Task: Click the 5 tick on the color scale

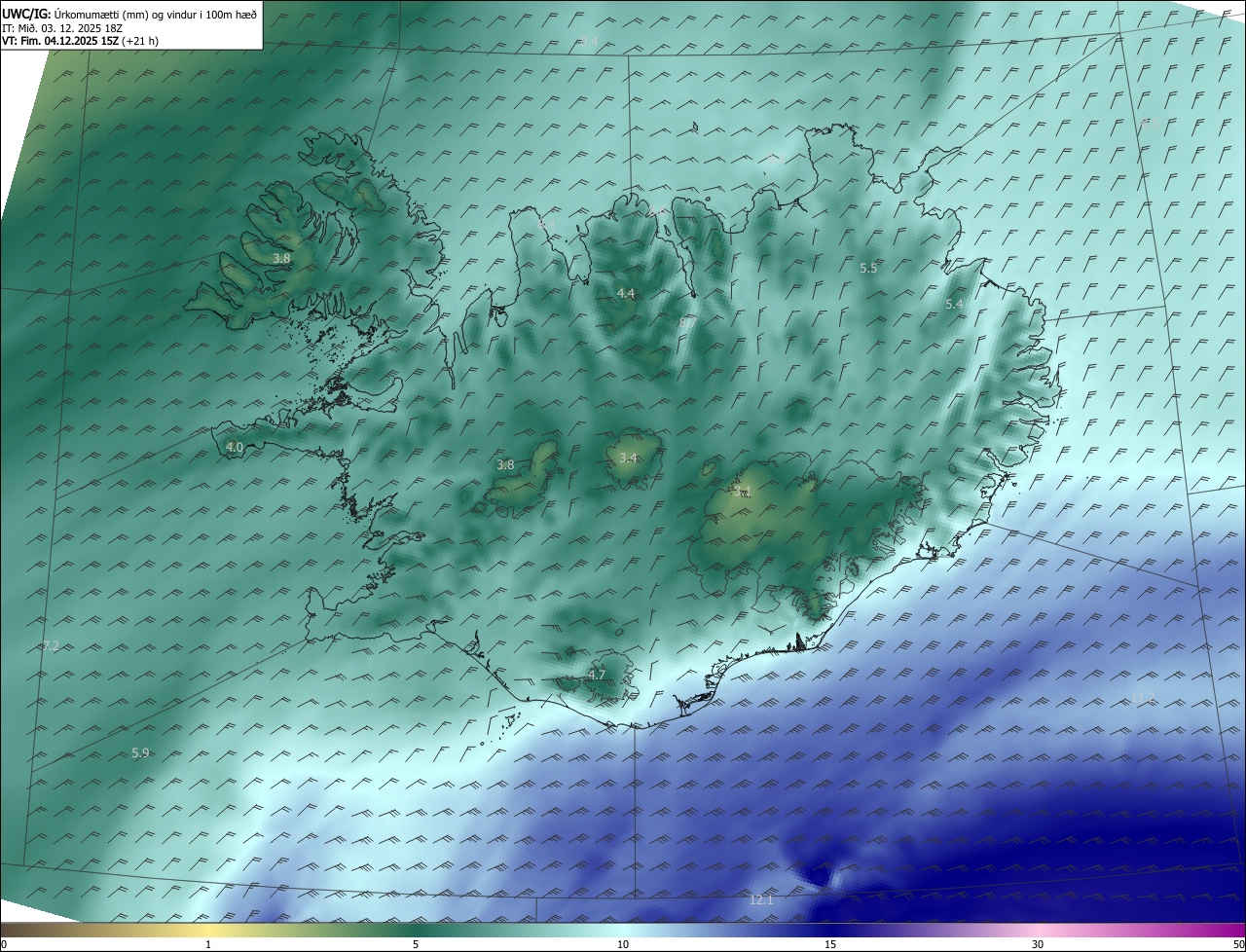Action: pyautogui.click(x=416, y=944)
